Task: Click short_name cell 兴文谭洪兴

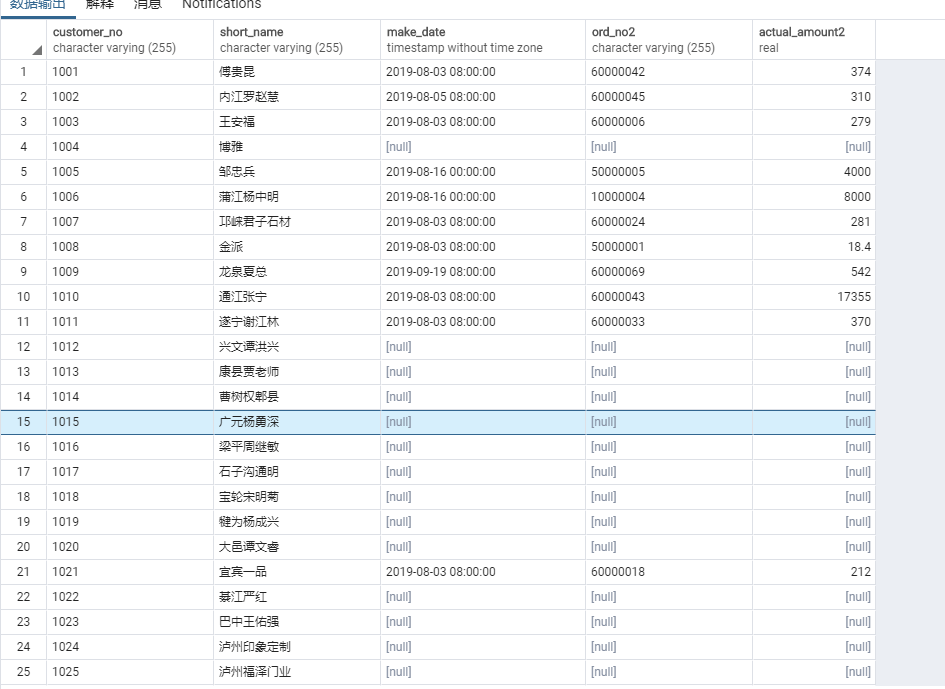Action: [x=297, y=347]
